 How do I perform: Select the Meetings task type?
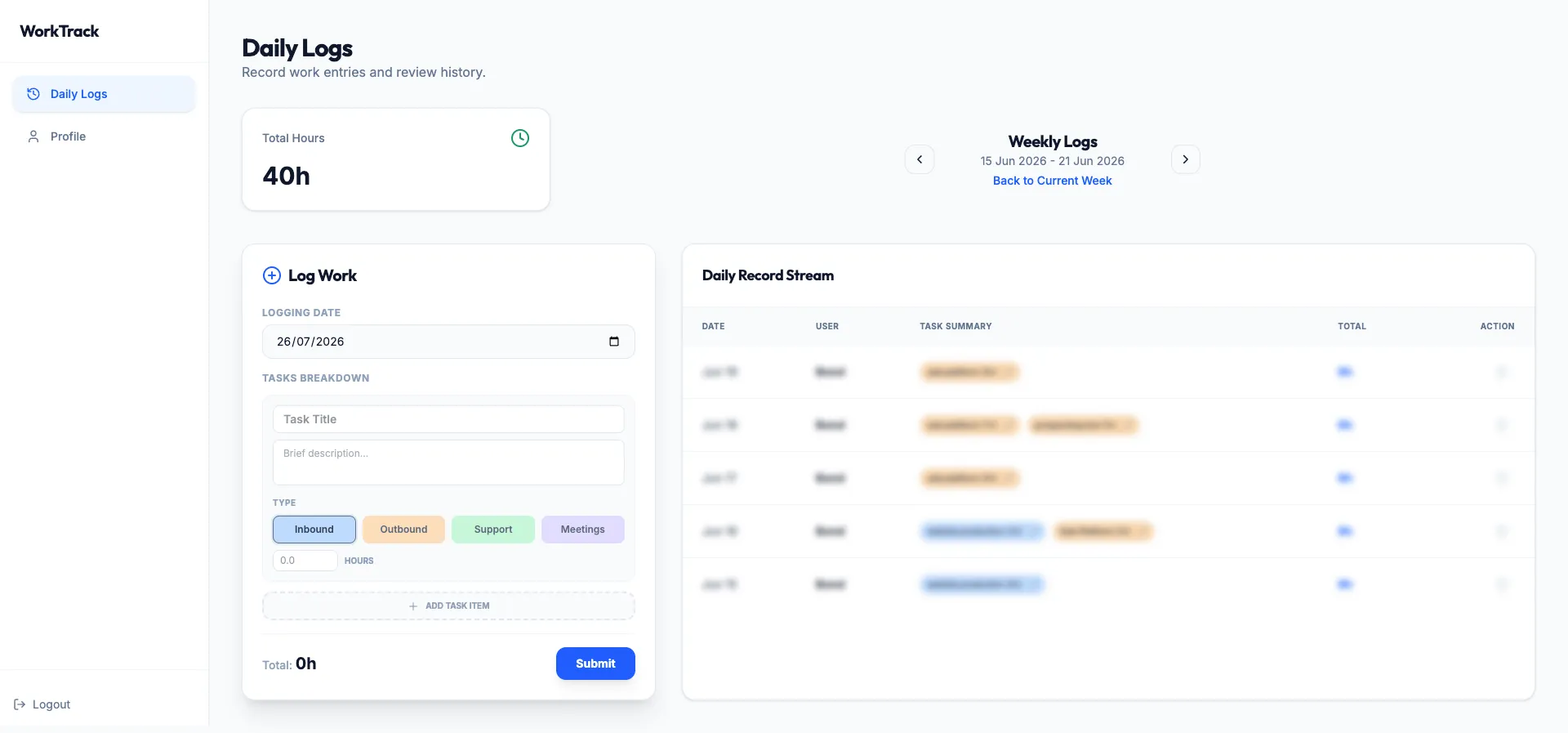(x=583, y=530)
